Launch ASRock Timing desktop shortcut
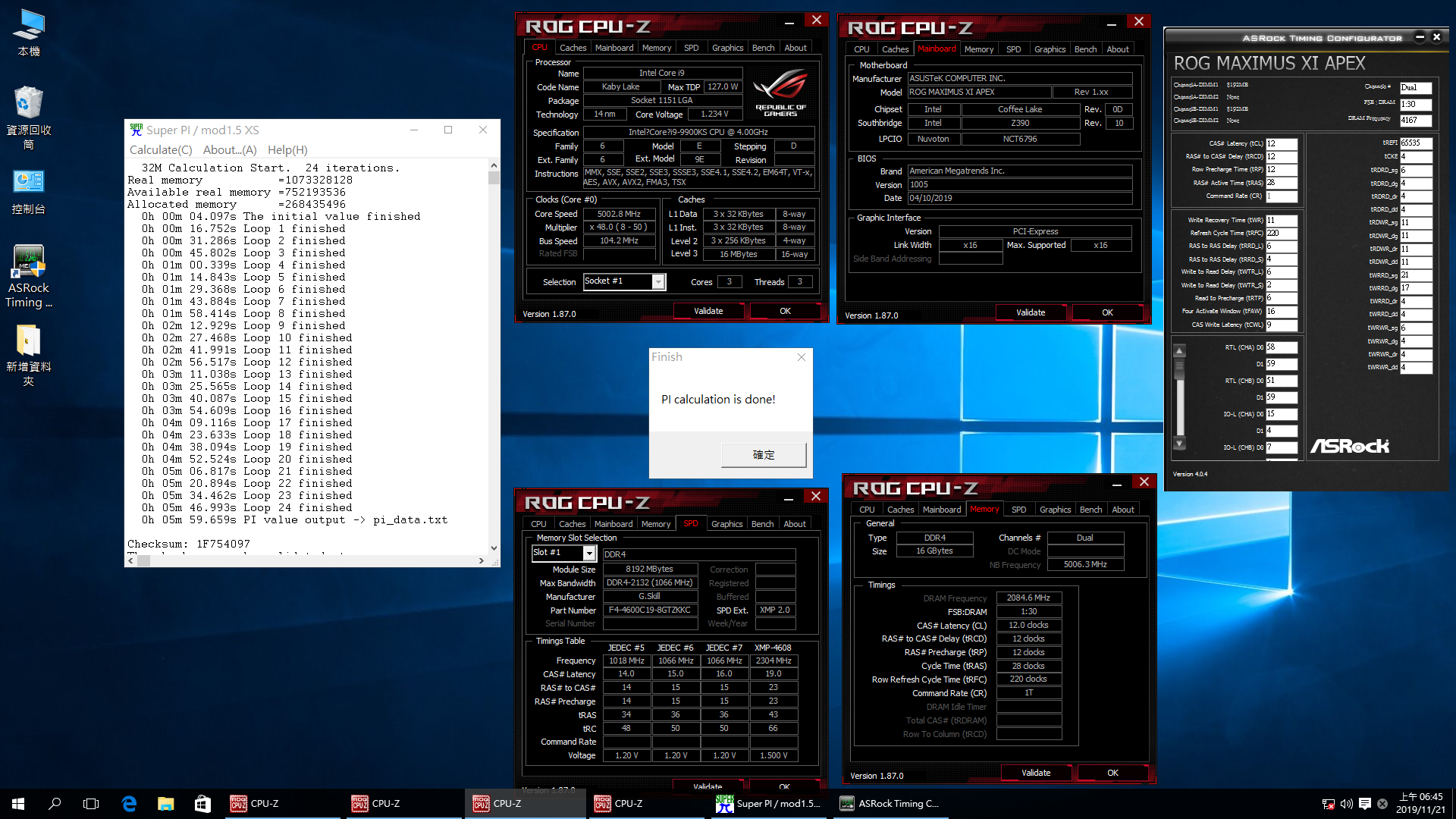This screenshot has width=1456, height=819. click(x=29, y=276)
